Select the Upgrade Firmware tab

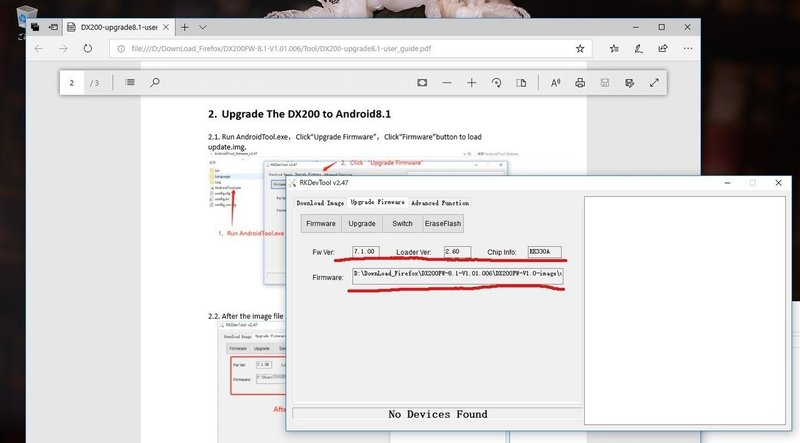click(x=378, y=202)
